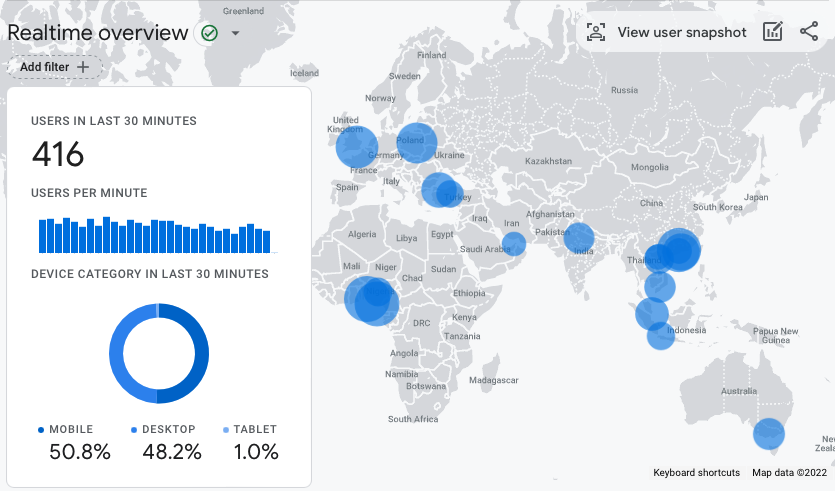Click the 48.2% desktop value
The height and width of the screenshot is (491, 835).
172,452
